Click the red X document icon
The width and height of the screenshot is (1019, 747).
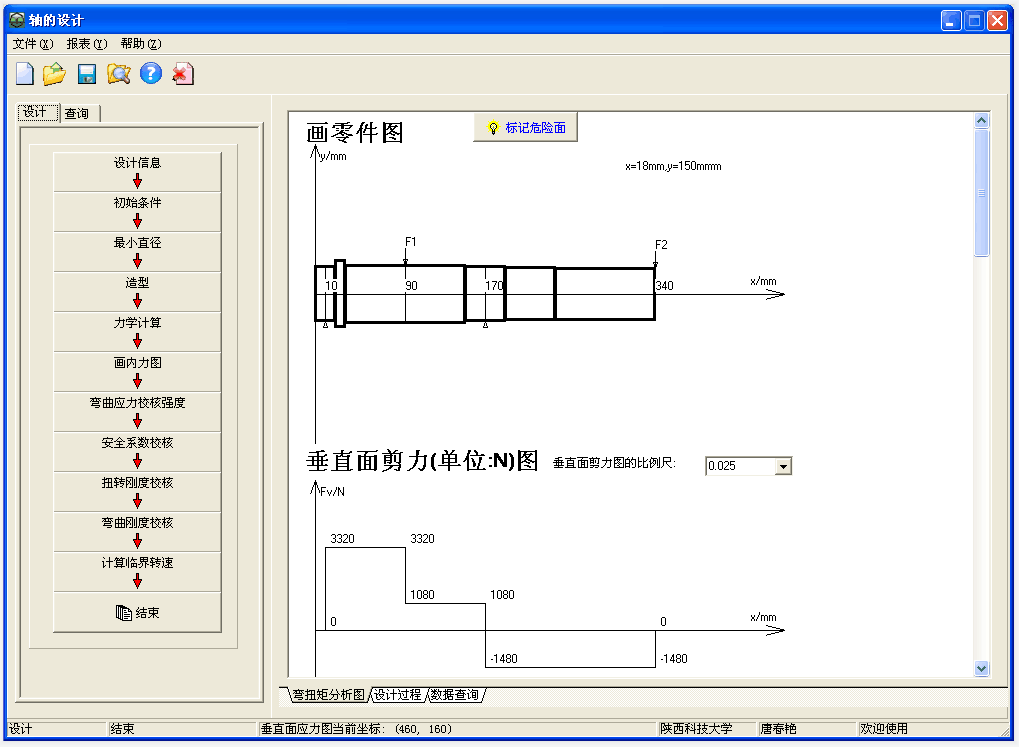pos(182,73)
